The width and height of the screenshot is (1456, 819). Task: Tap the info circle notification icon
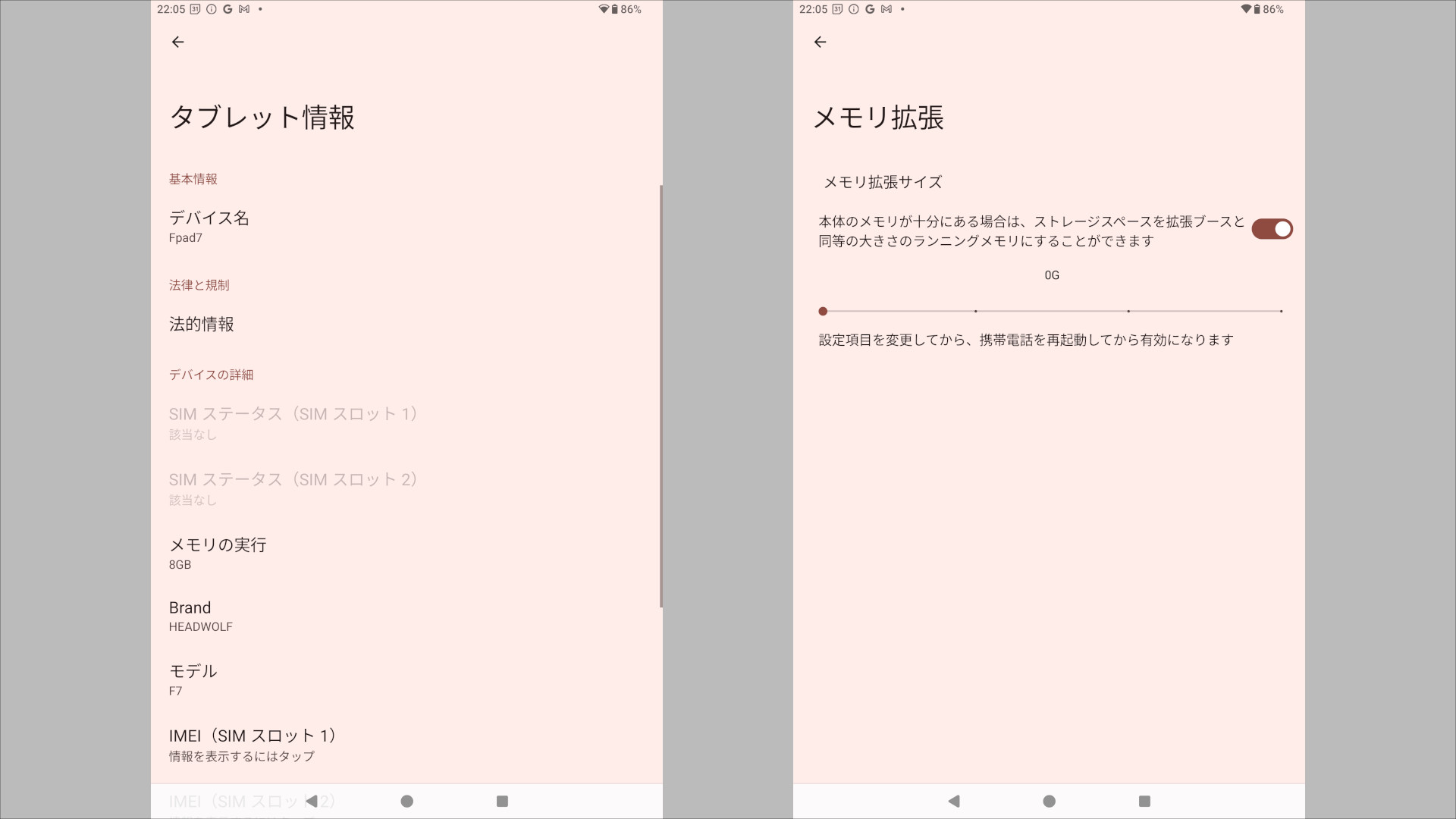tap(211, 9)
